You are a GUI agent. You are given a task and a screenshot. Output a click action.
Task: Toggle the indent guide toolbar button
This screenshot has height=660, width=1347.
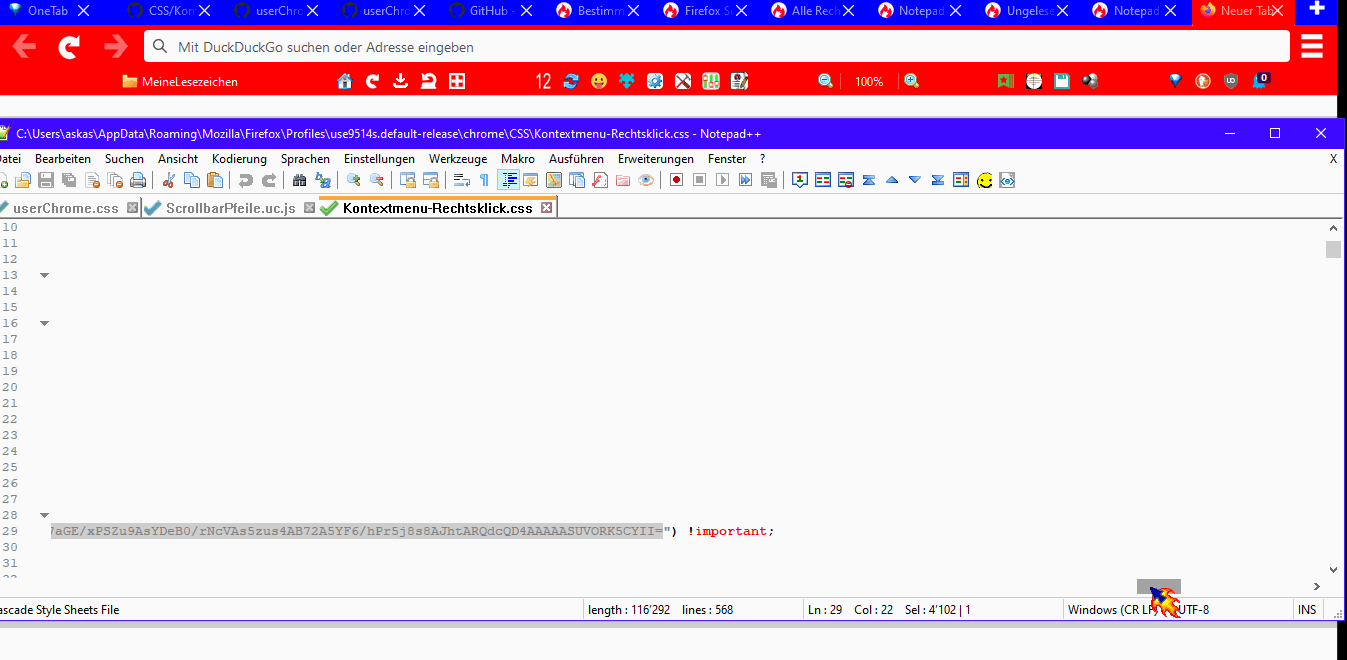(509, 180)
